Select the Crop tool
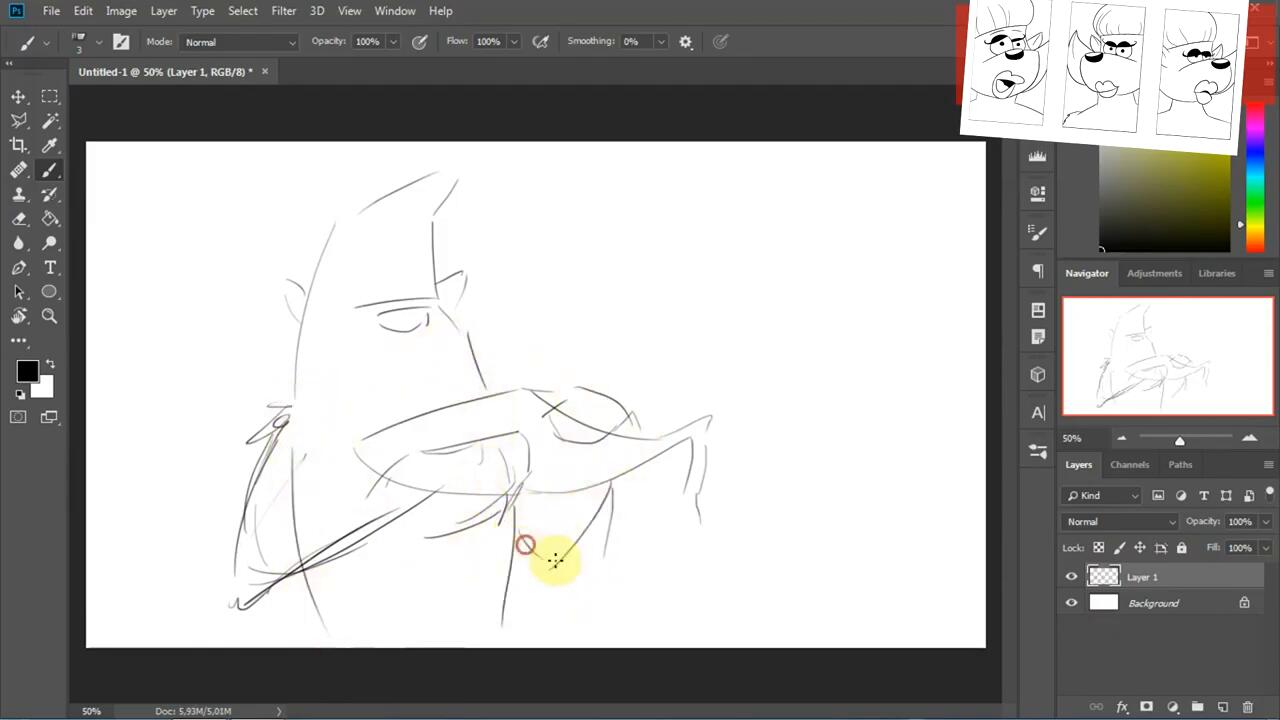This screenshot has width=1280, height=720. click(x=18, y=145)
